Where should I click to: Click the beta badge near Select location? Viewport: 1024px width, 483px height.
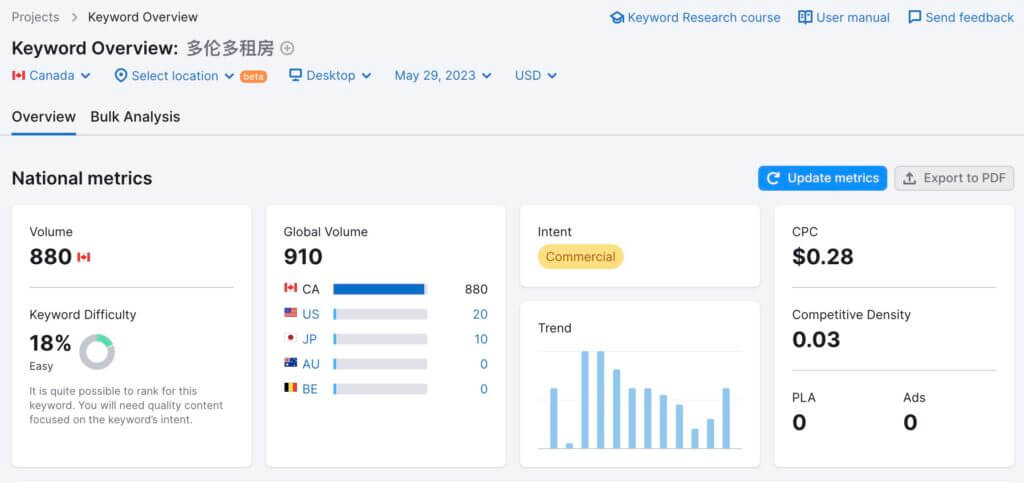point(253,76)
